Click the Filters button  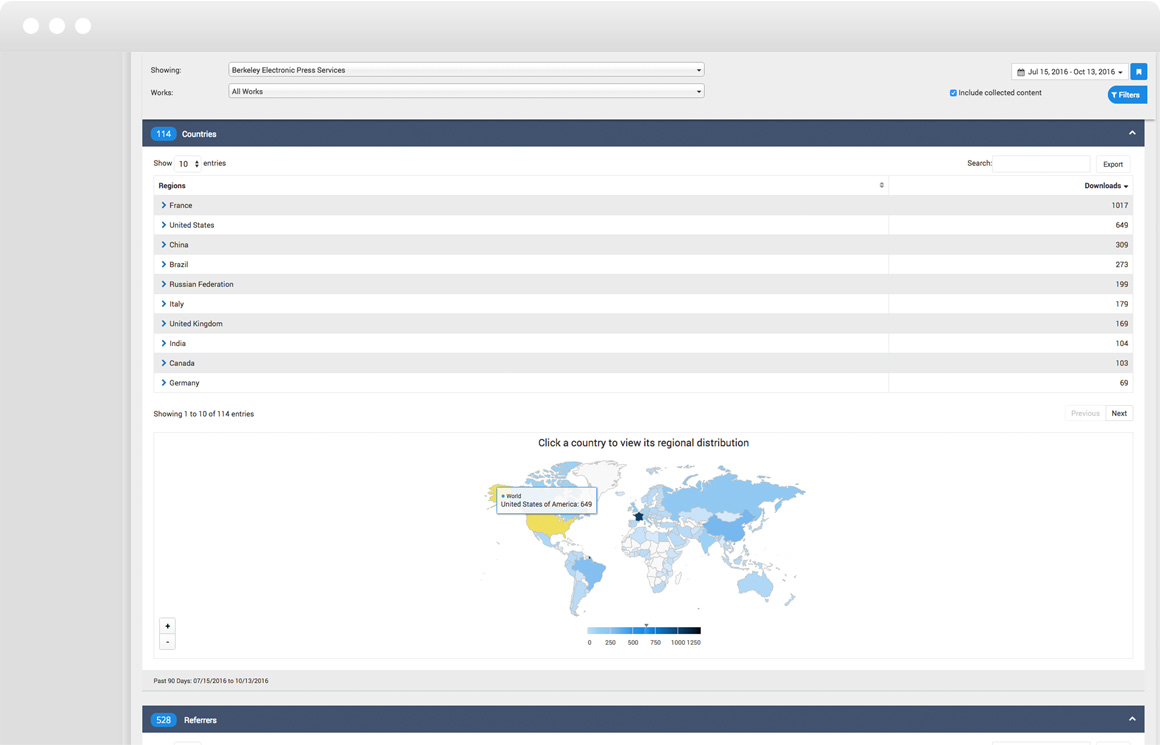point(1126,95)
